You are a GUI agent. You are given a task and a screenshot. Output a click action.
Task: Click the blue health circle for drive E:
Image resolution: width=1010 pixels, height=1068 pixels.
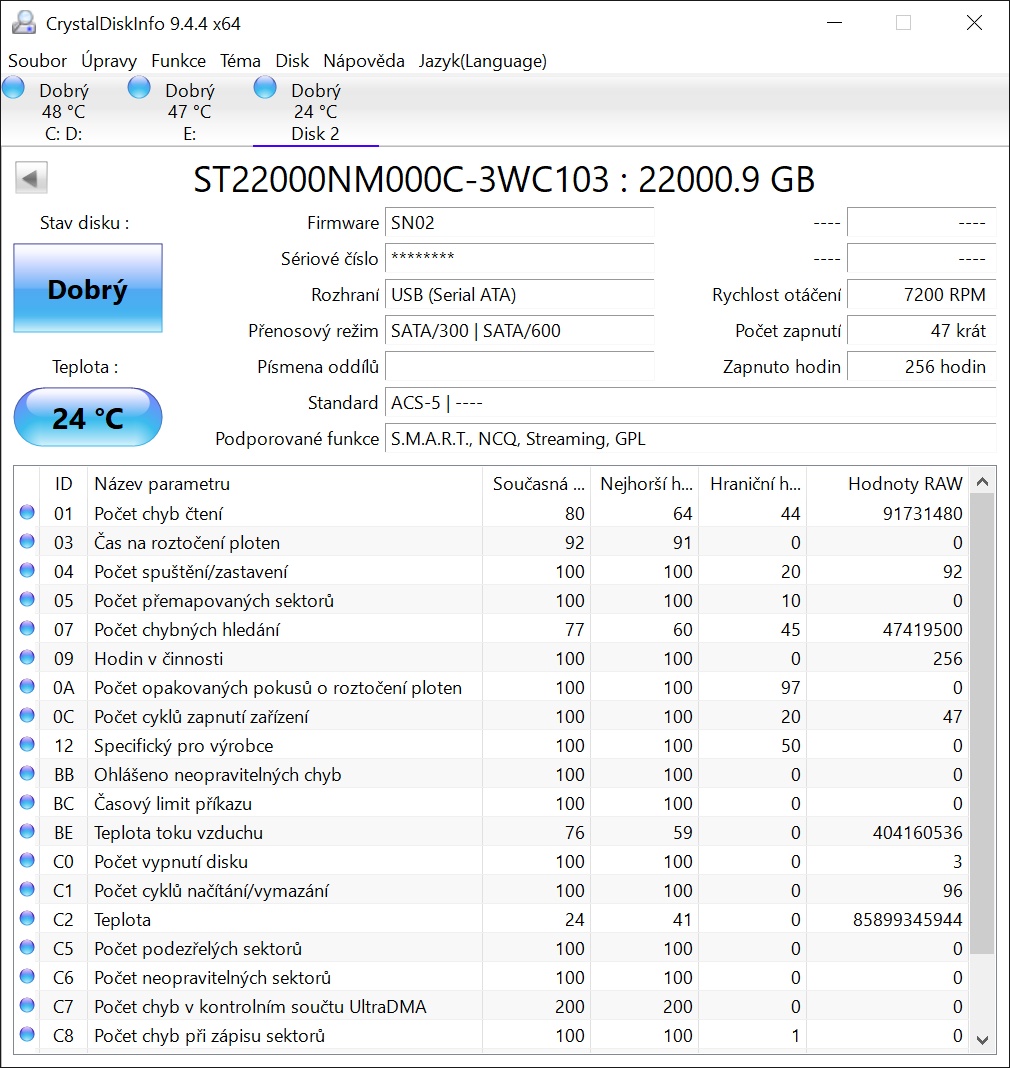138,88
